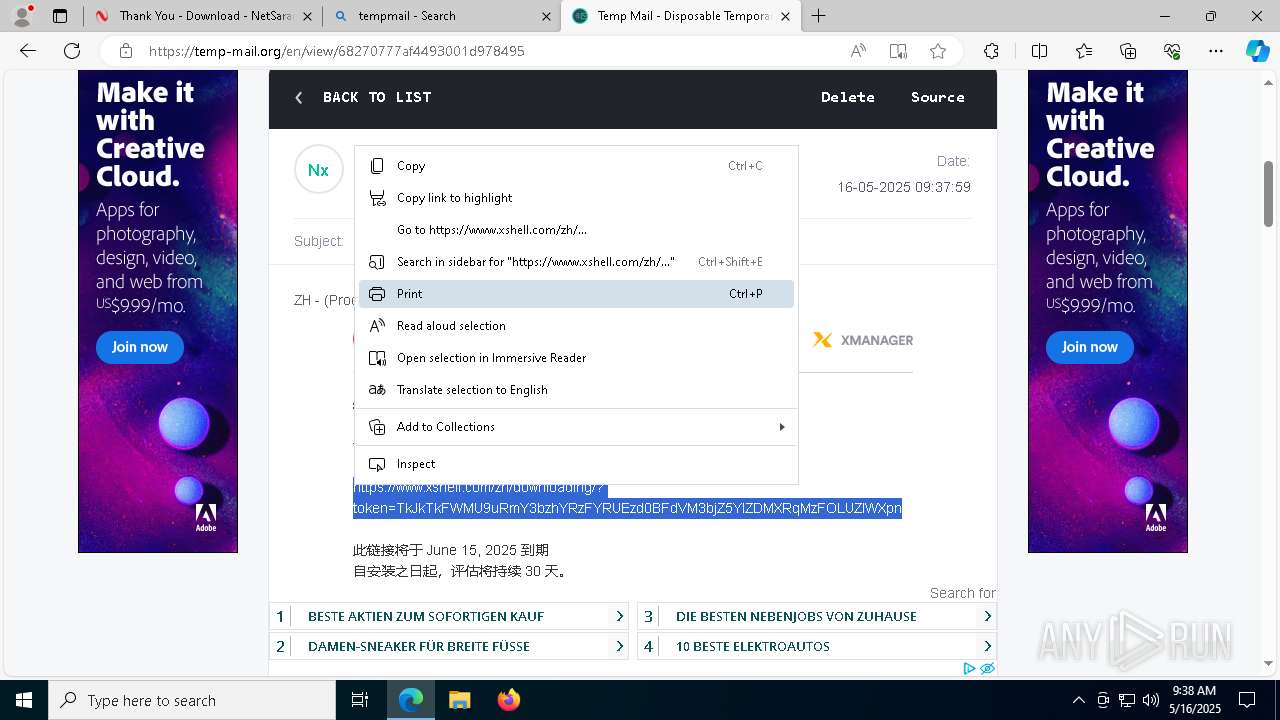
Task: Open the tab actions menu icon
Action: click(60, 16)
